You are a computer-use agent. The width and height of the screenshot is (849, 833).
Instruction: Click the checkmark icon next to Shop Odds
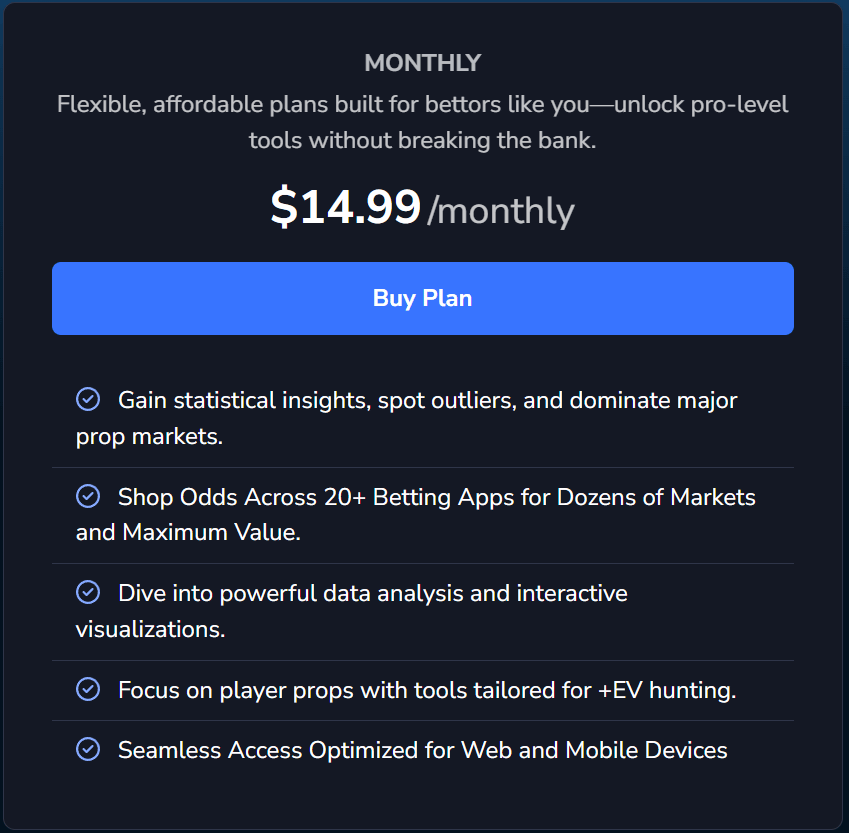88,496
